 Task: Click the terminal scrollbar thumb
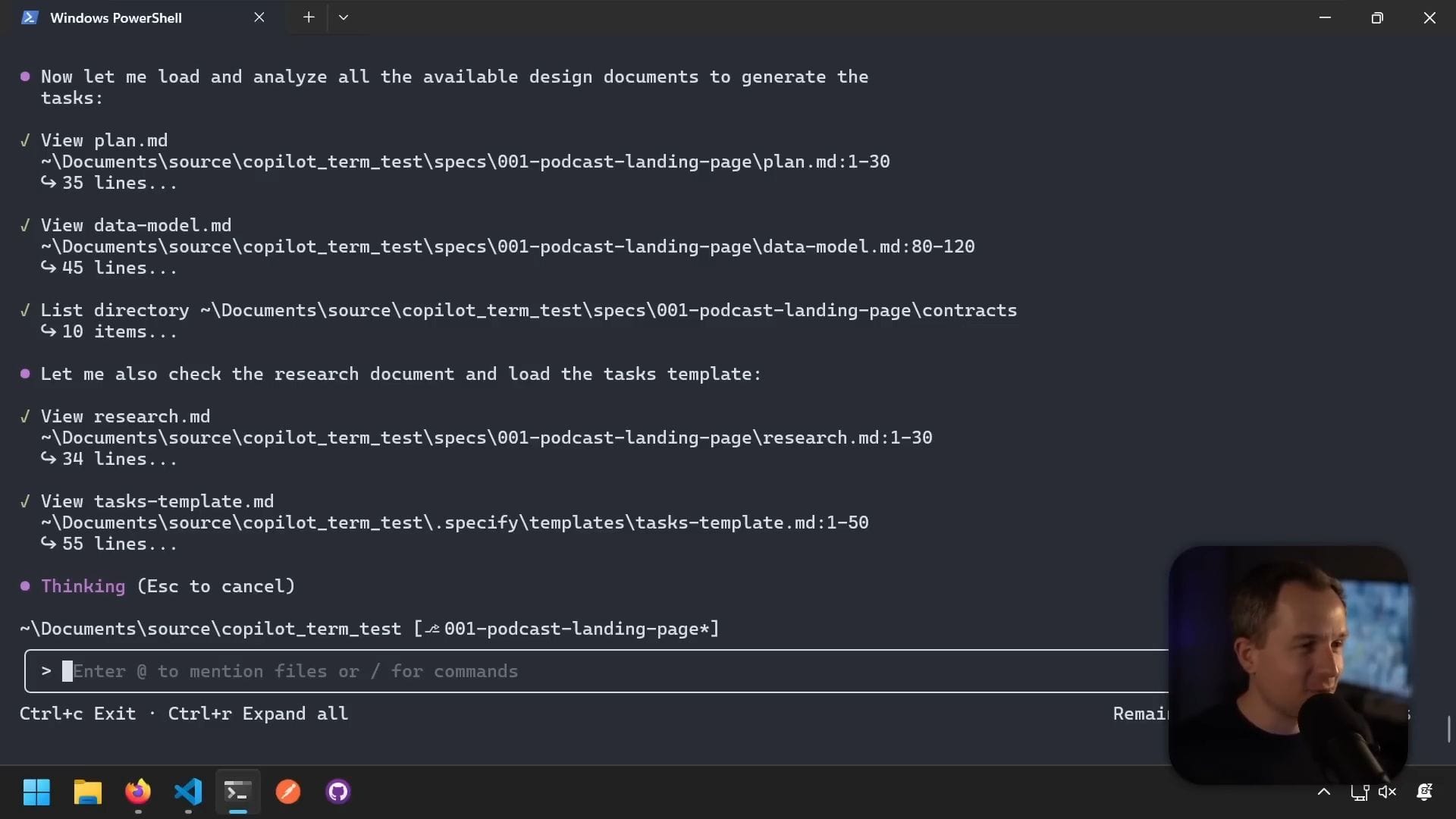click(1449, 729)
